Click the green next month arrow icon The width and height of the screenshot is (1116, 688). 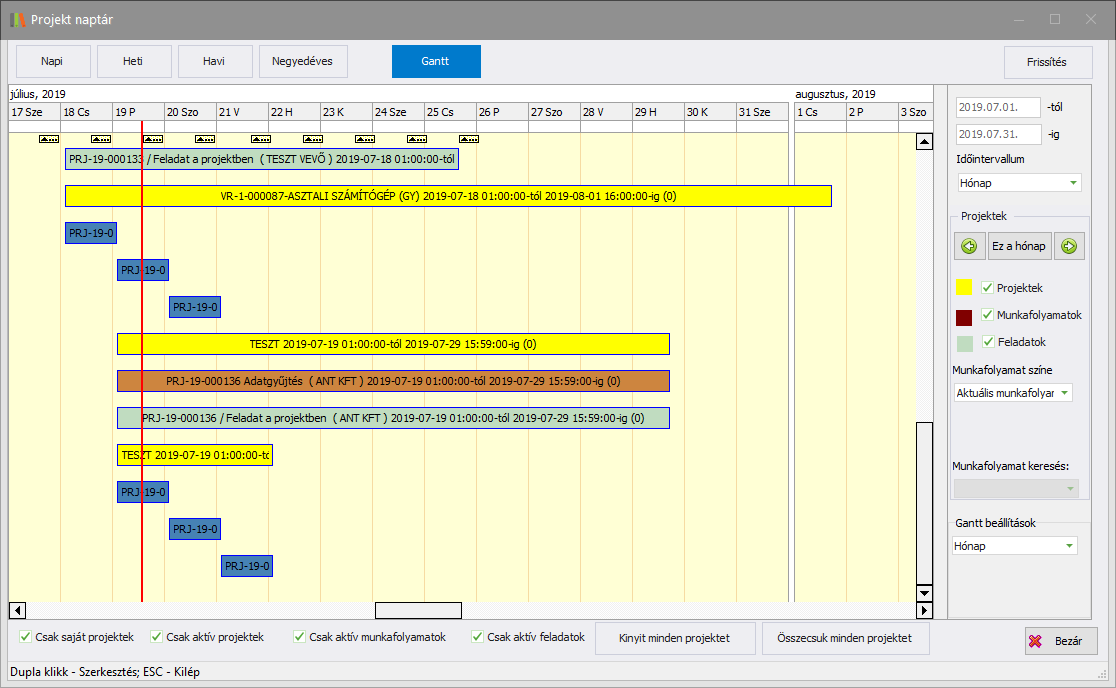pyautogui.click(x=1069, y=246)
